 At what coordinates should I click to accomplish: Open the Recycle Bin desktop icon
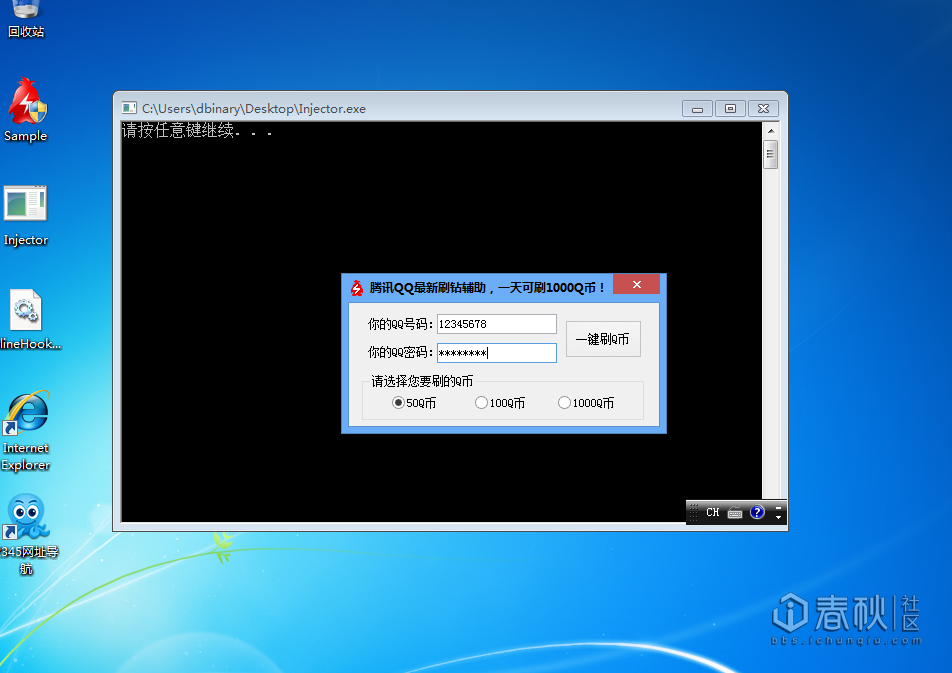(x=26, y=19)
